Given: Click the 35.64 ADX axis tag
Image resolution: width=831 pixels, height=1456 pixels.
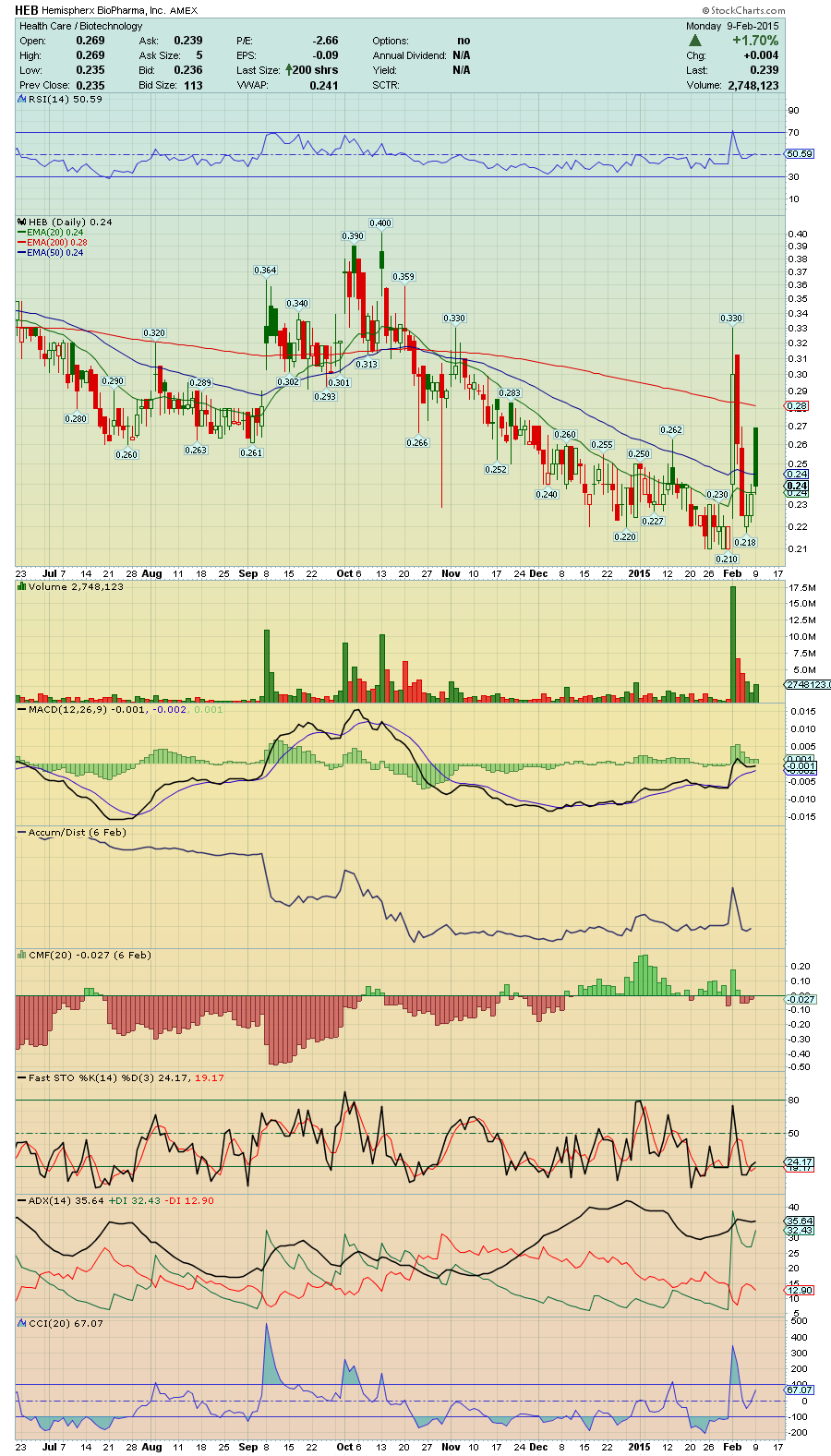Looking at the screenshot, I should click(x=800, y=1221).
